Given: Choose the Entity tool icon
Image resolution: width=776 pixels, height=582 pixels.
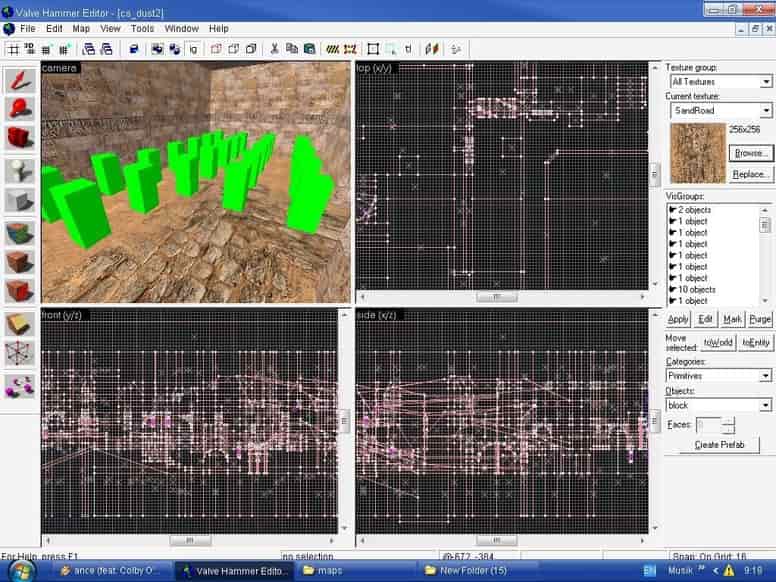Looking at the screenshot, I should coord(20,170).
